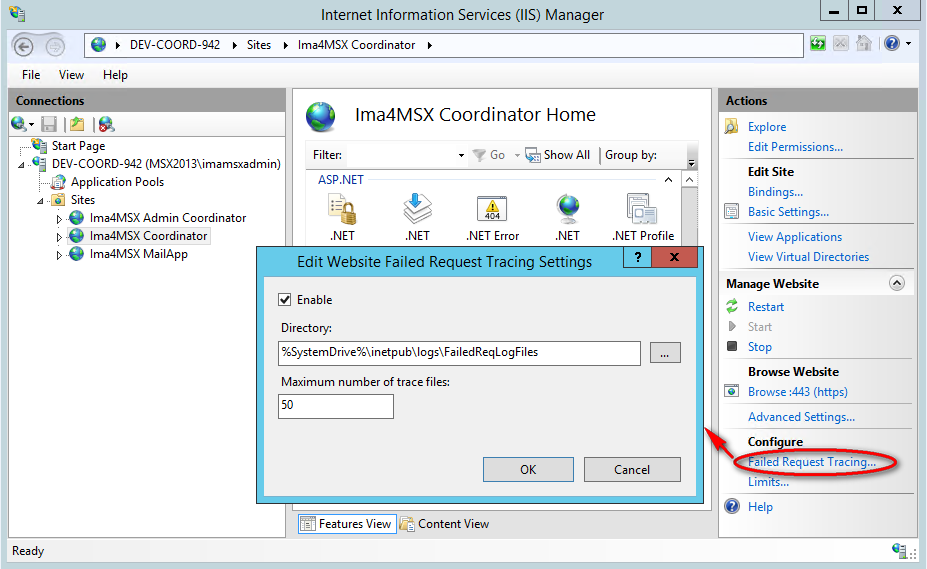Click the Help icon in Actions pane

coord(732,506)
